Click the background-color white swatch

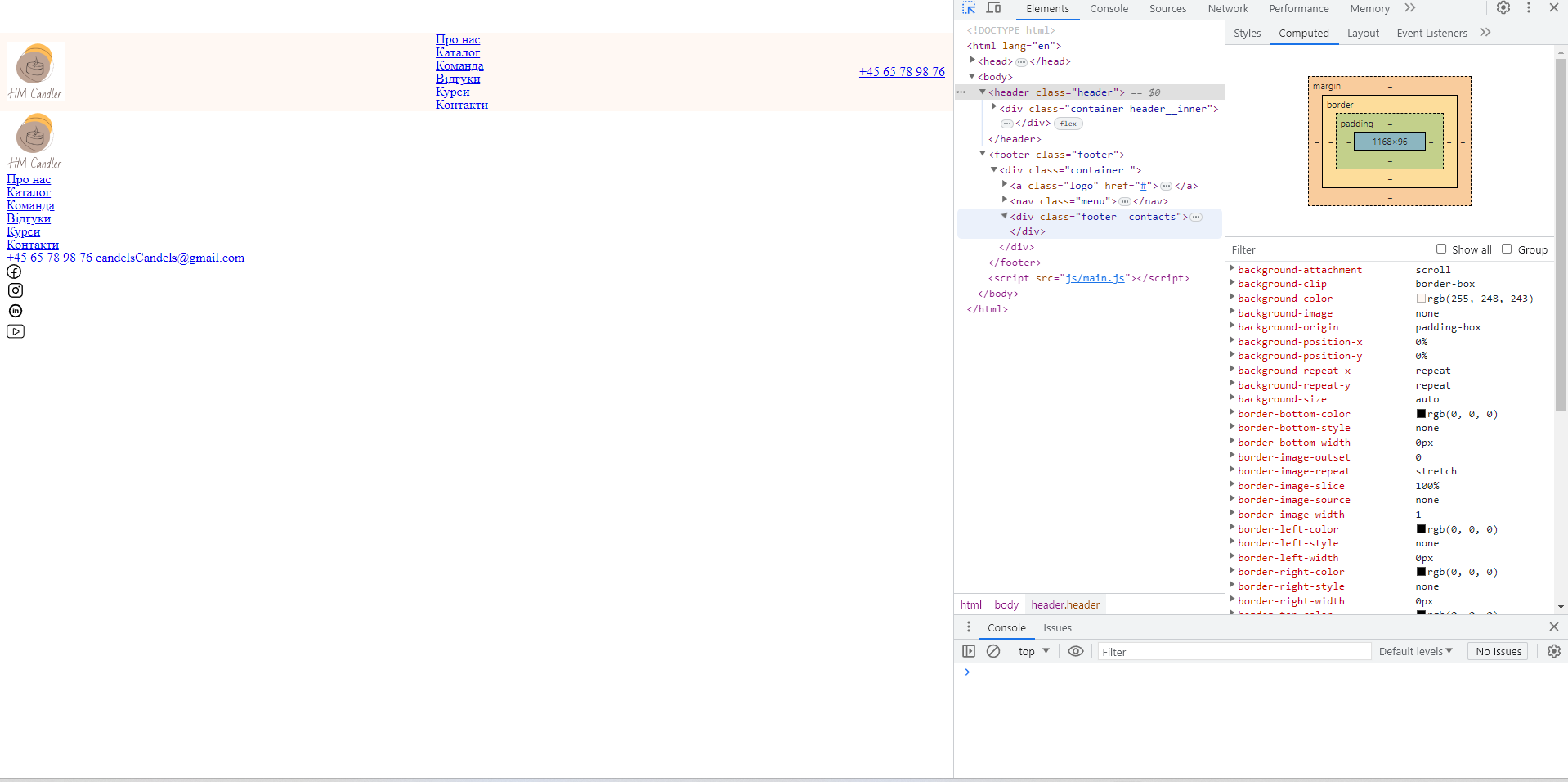pos(1421,299)
